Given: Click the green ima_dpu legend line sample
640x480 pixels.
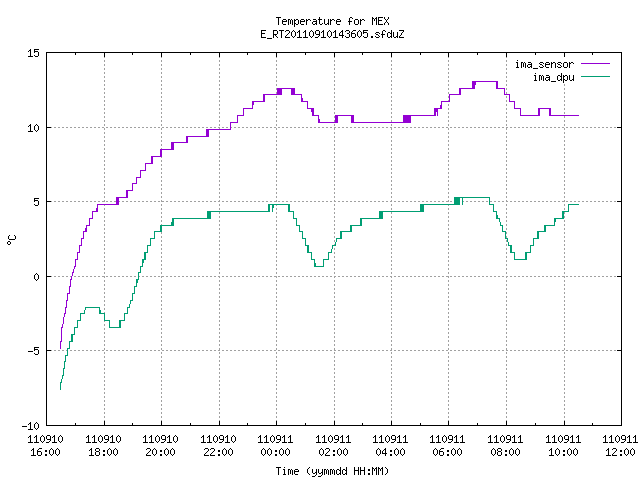Looking at the screenshot, I should (x=595, y=76).
